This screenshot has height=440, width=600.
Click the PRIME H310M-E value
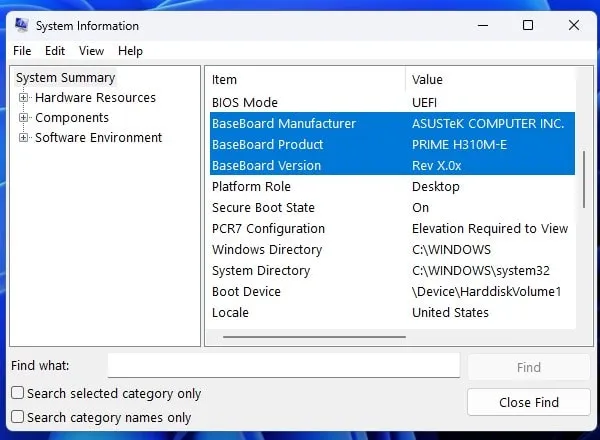(459, 145)
